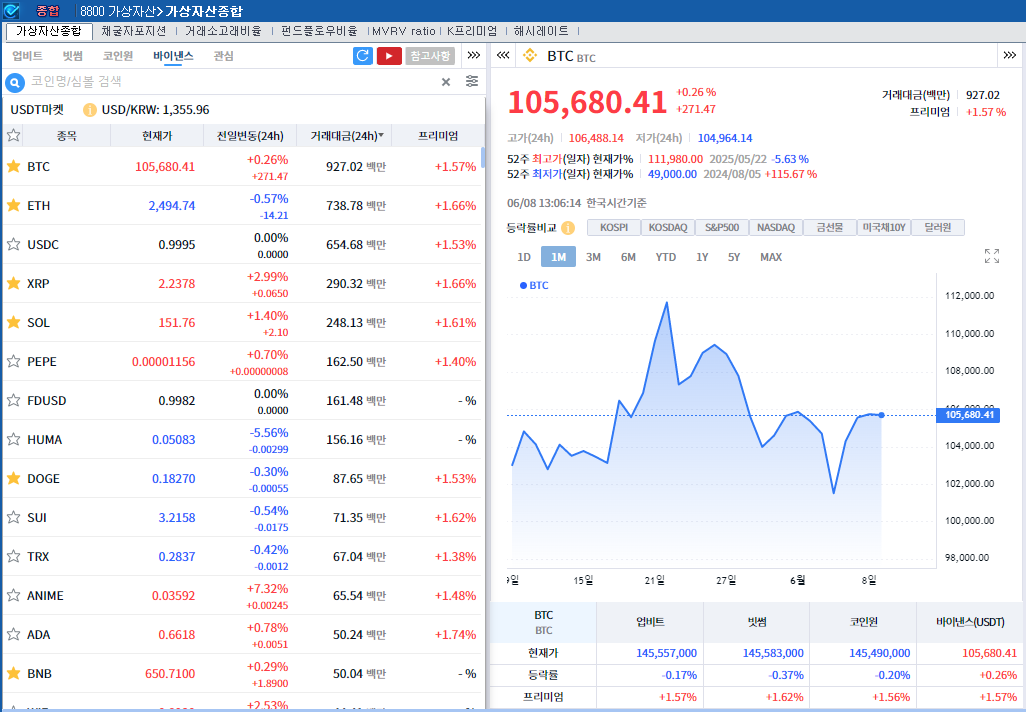Image resolution: width=1026 pixels, height=712 pixels.
Task: Clear the search with the X icon
Action: (x=446, y=82)
